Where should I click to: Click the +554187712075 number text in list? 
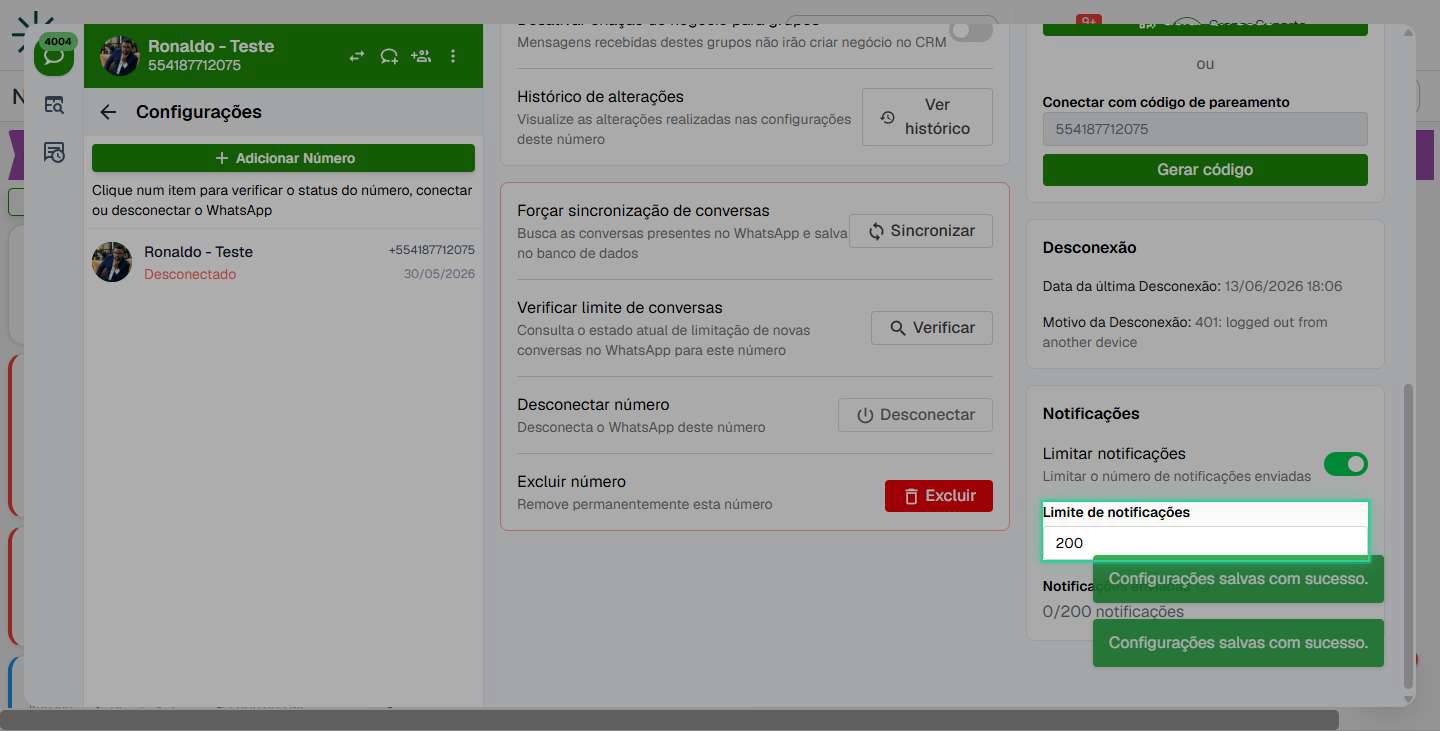click(x=431, y=250)
